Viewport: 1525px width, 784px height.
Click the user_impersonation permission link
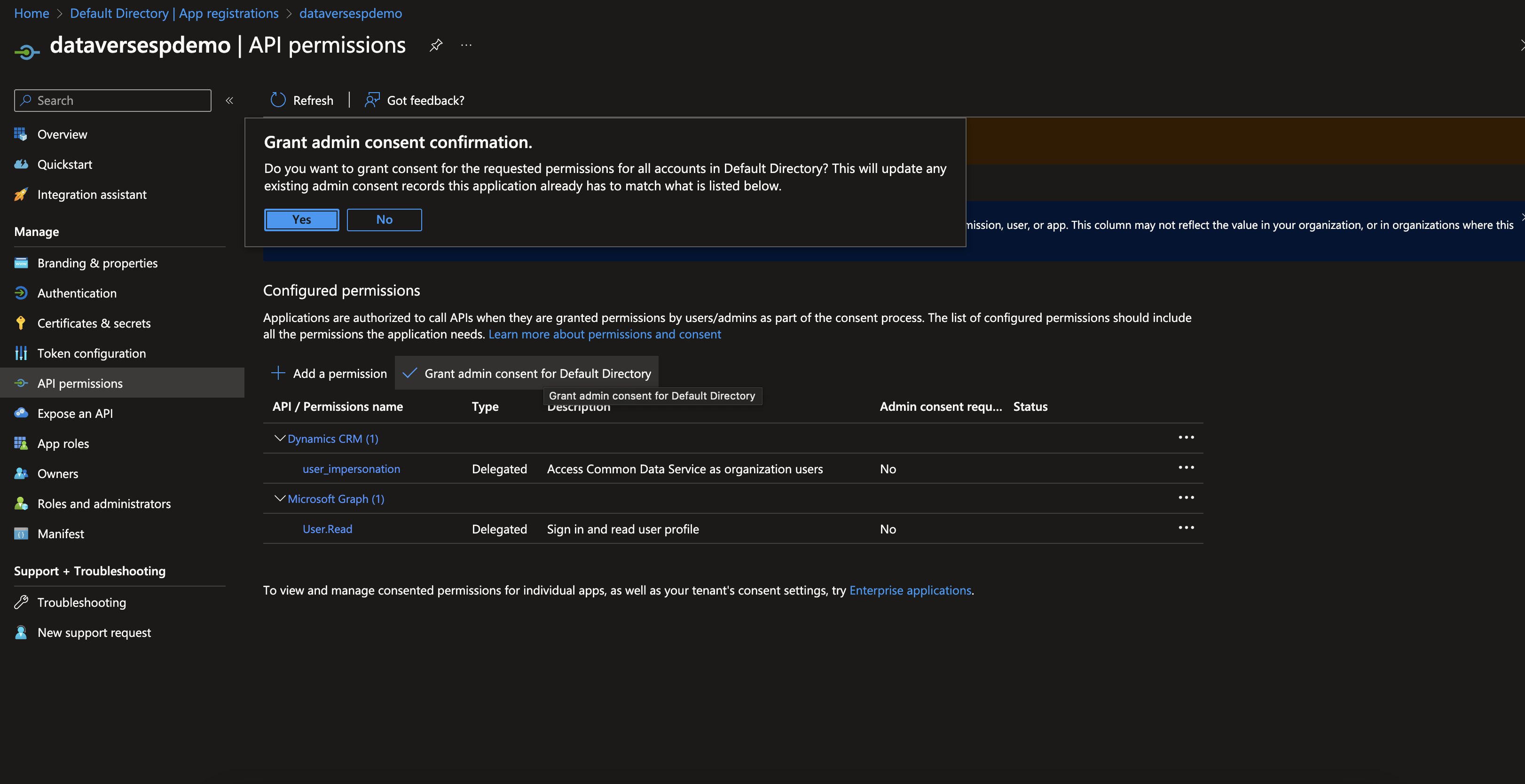[351, 469]
